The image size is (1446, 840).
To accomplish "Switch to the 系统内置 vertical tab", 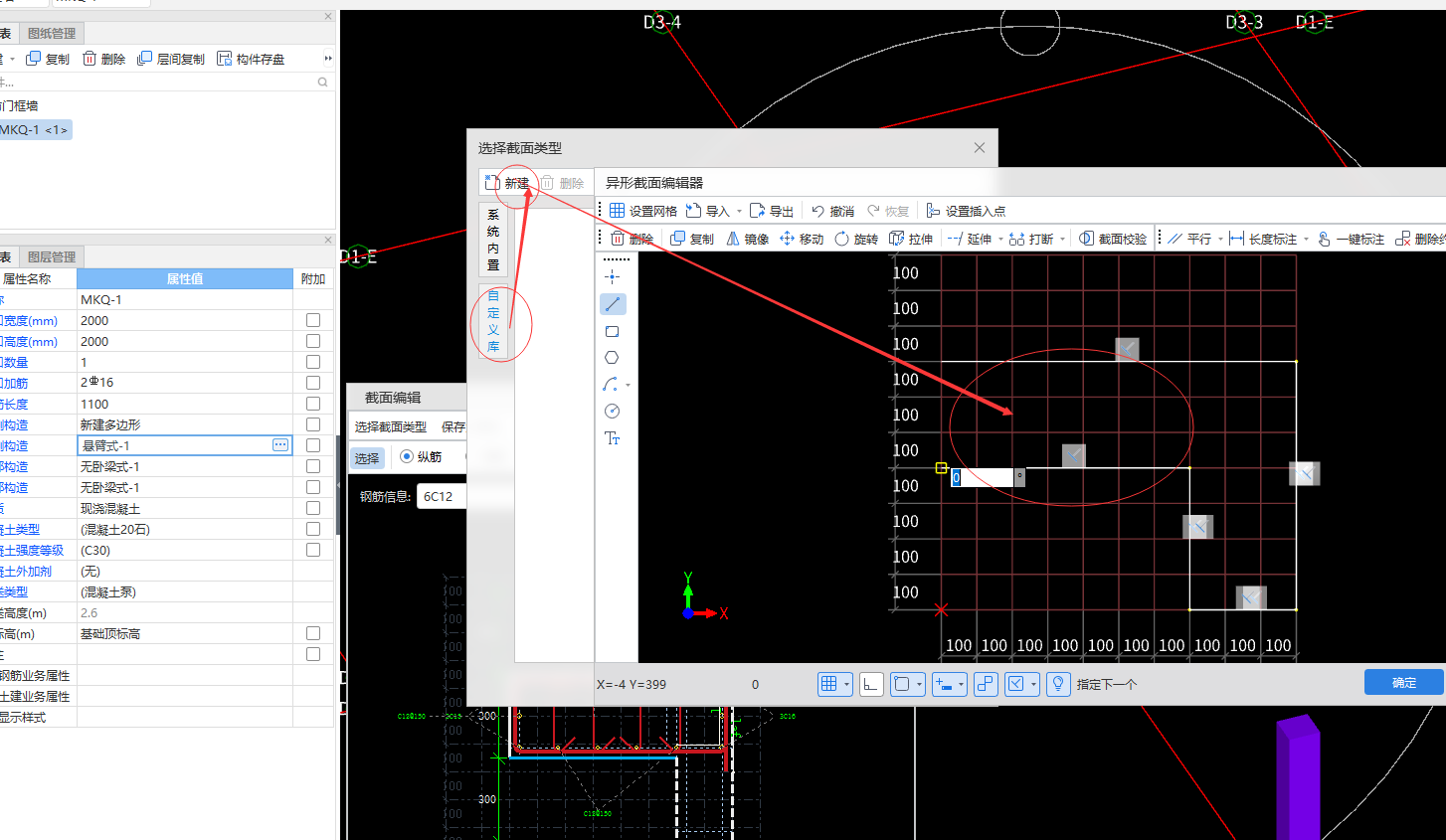I will (493, 240).
